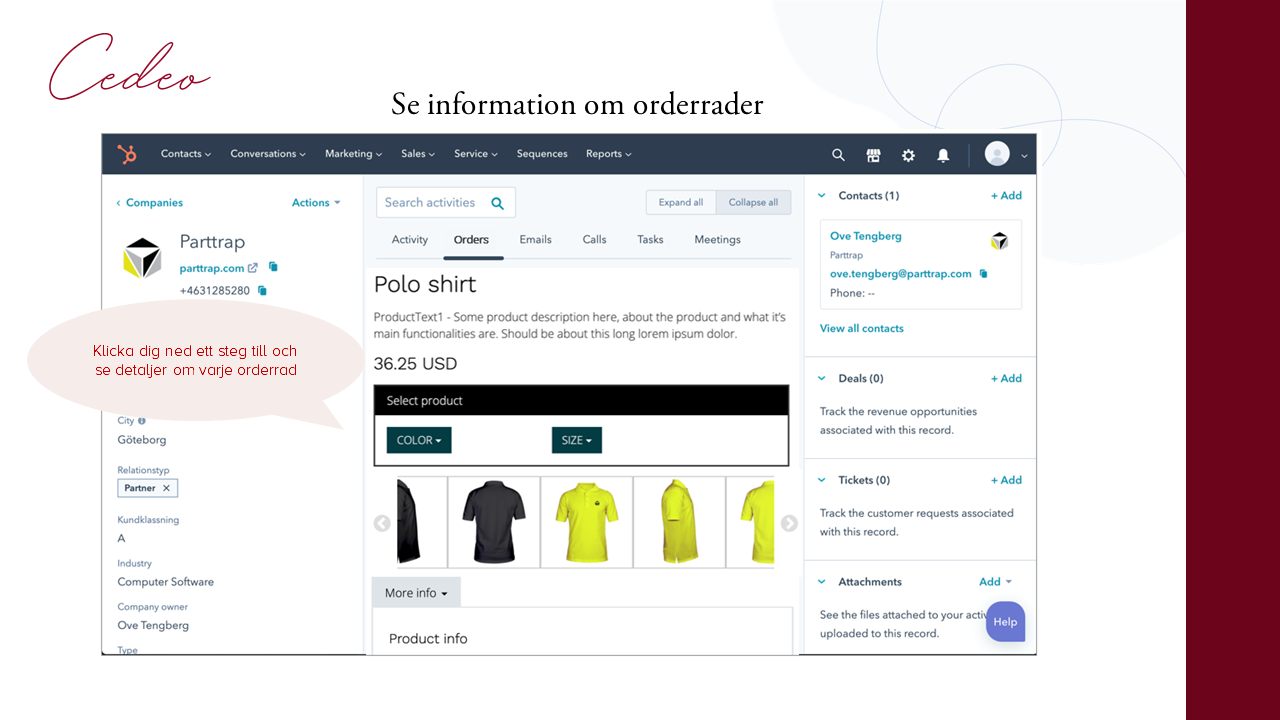1280x720 pixels.
Task: Switch to the Calls tab
Action: click(595, 240)
